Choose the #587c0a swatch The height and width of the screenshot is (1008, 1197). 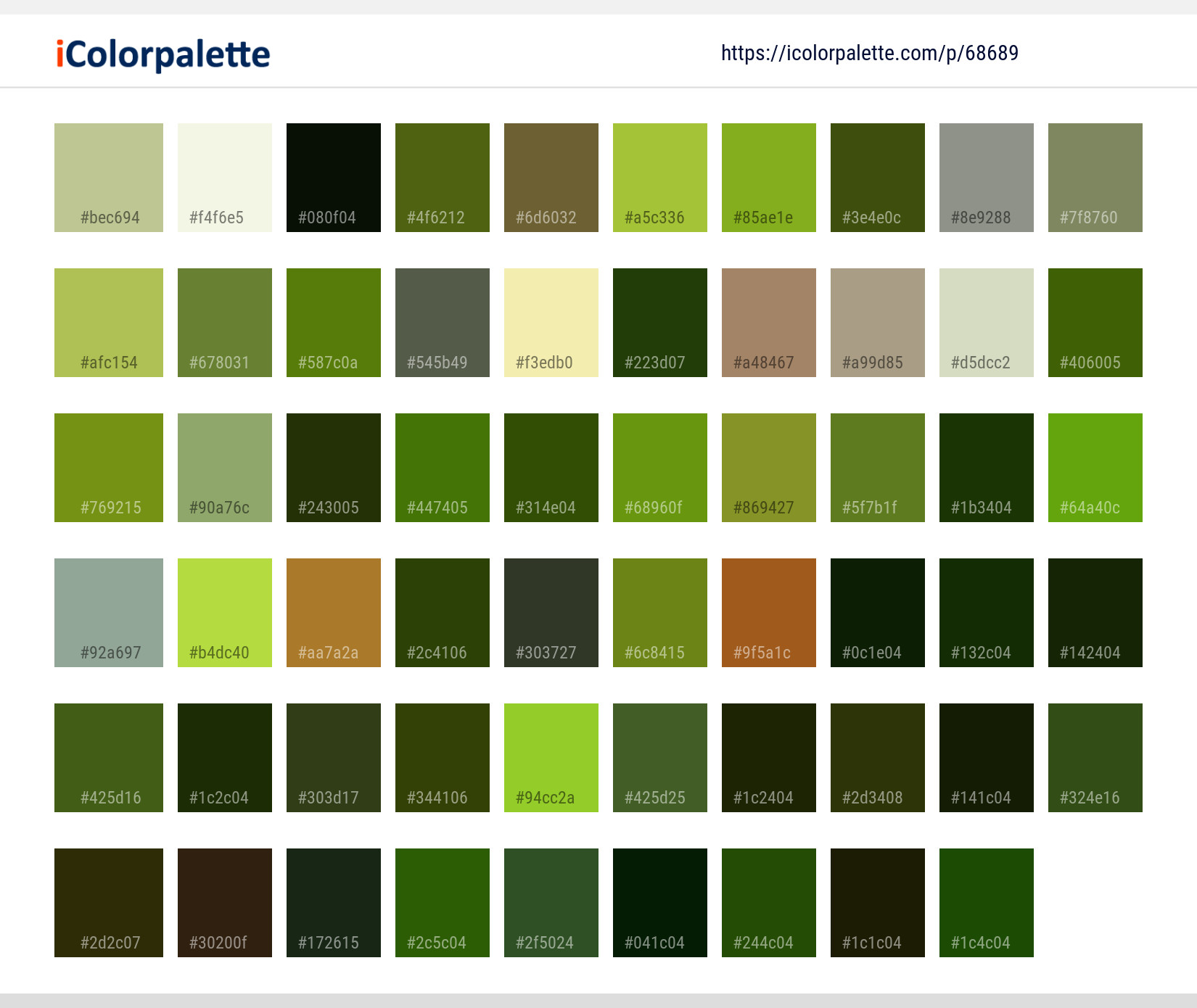[334, 323]
